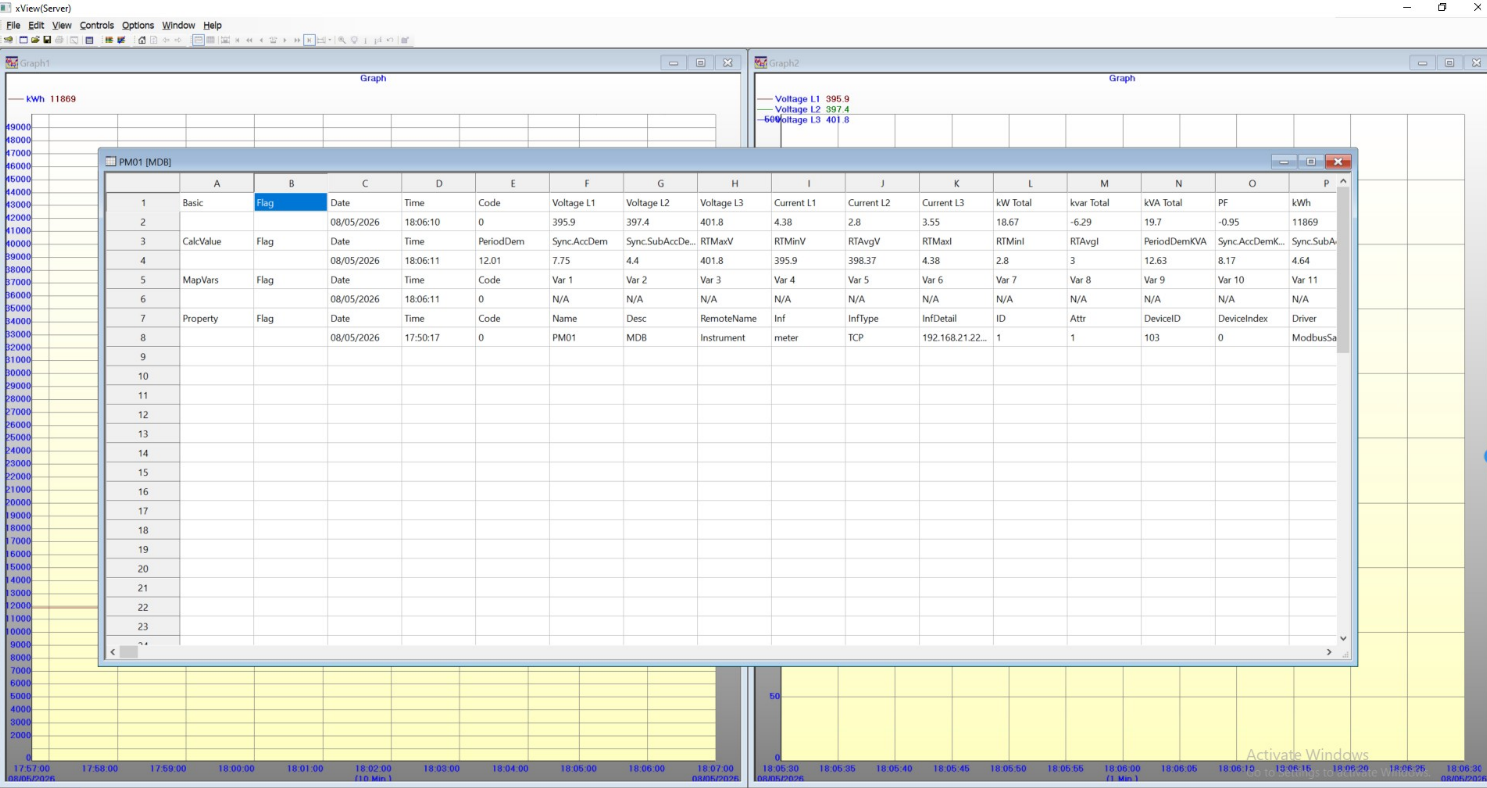1487x788 pixels.
Task: Click the left-pointing back arrow toolbar icon
Action: tap(165, 40)
